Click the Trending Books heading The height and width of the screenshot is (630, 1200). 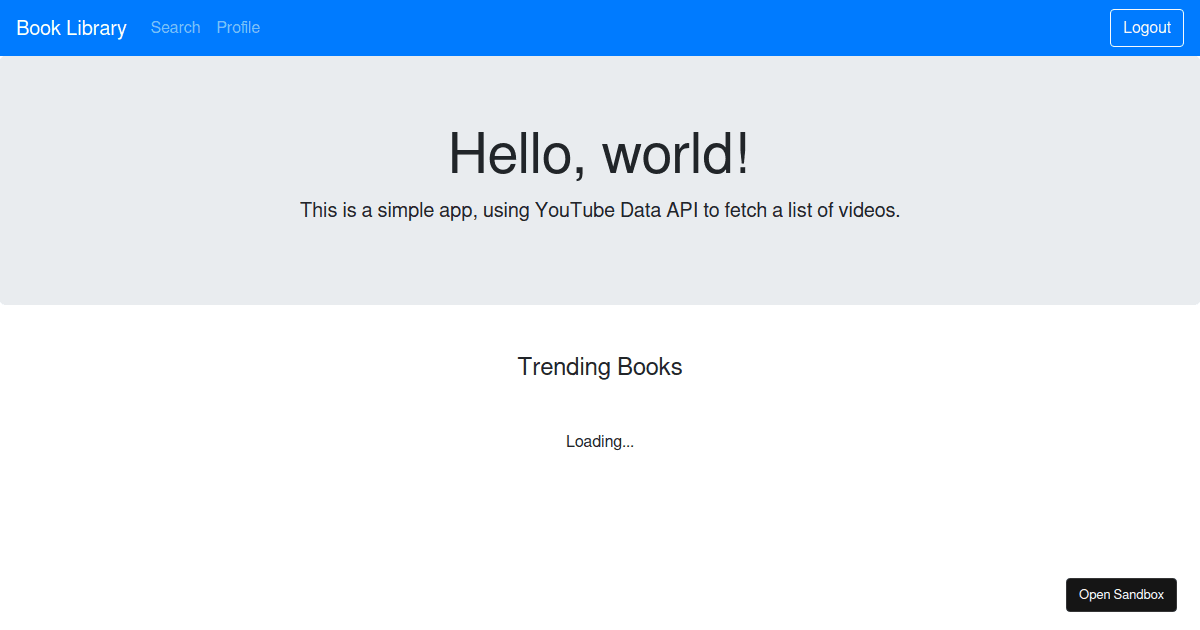pos(599,367)
